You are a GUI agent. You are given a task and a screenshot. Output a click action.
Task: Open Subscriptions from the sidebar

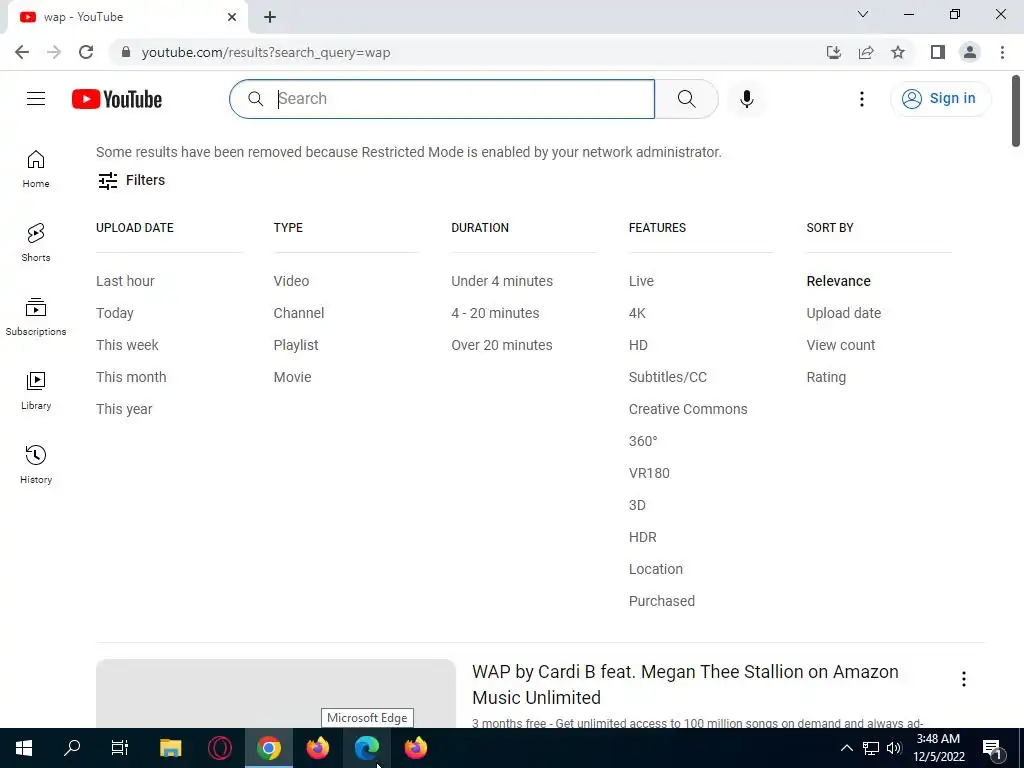click(36, 316)
